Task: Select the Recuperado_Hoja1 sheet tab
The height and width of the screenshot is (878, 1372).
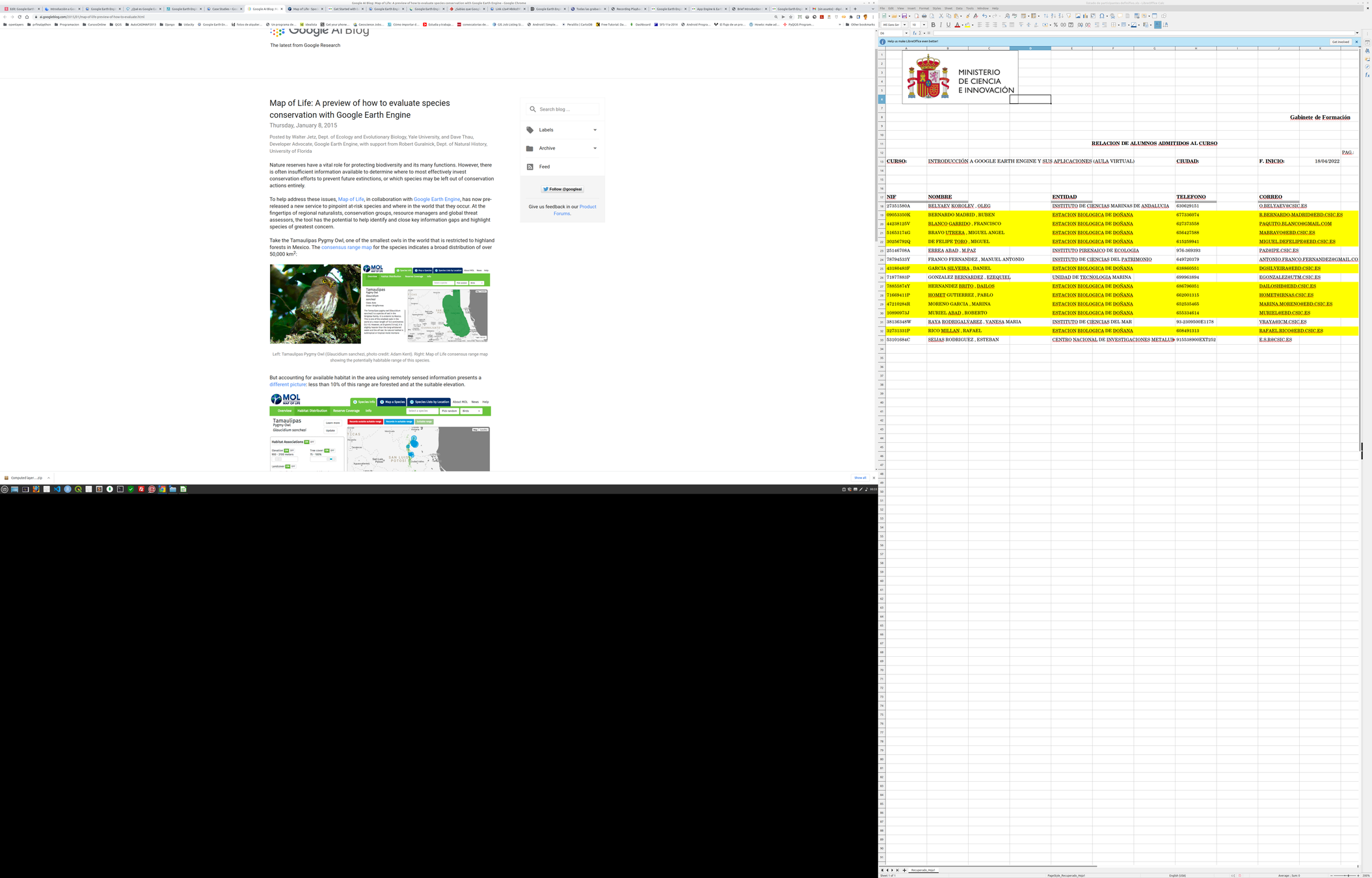Action: pyautogui.click(x=922, y=870)
